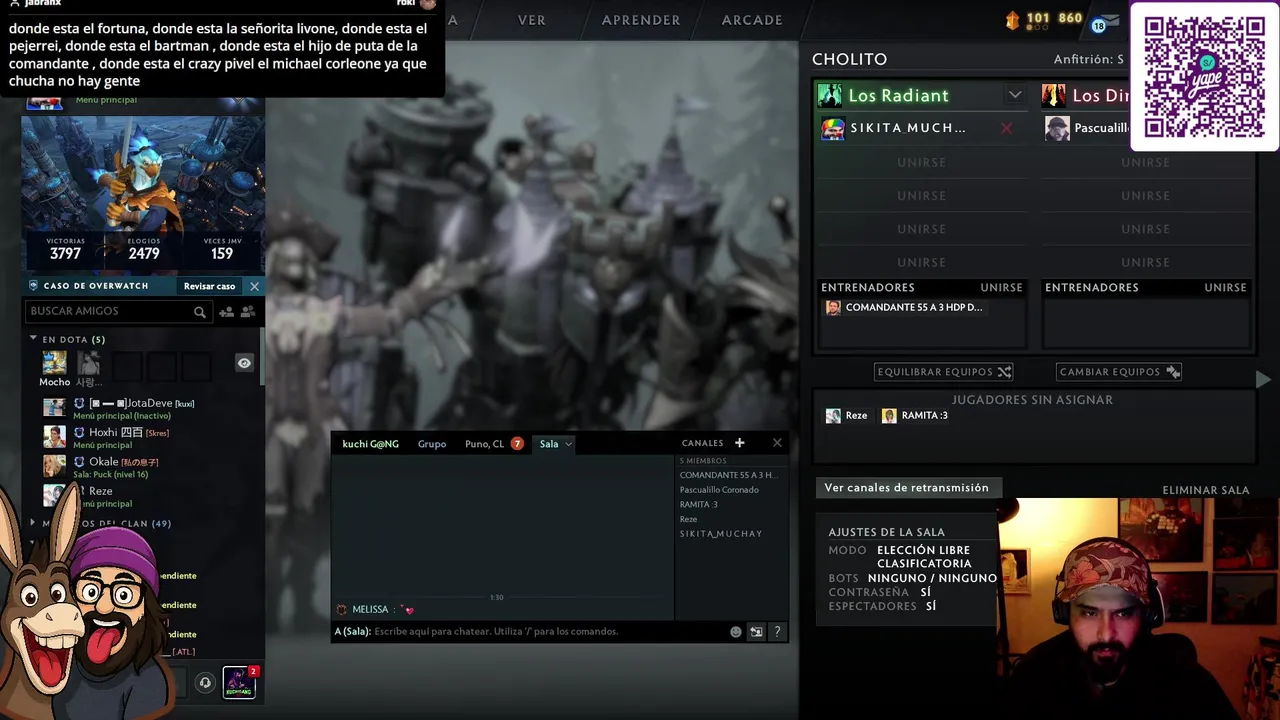Join Radiant coaches via Unirse
Screen dimensions: 1280x720
coord(1002,287)
